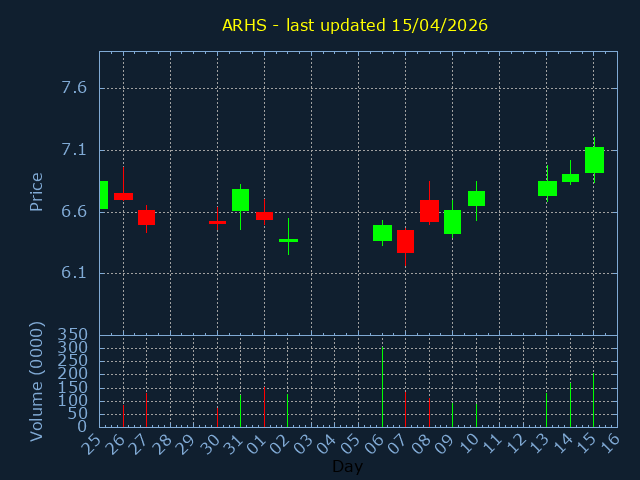Click the small green candlestick on day 02
The width and height of the screenshot is (640, 480).
coord(288,240)
